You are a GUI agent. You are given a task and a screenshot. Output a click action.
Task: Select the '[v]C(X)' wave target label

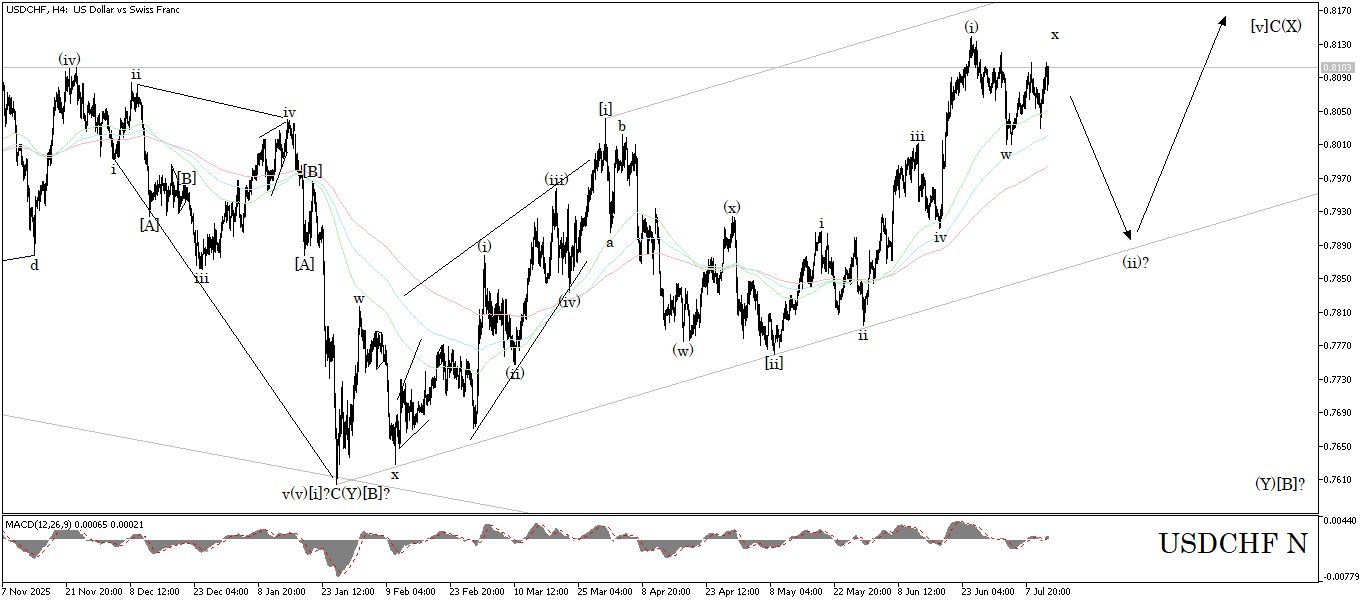tap(1276, 26)
